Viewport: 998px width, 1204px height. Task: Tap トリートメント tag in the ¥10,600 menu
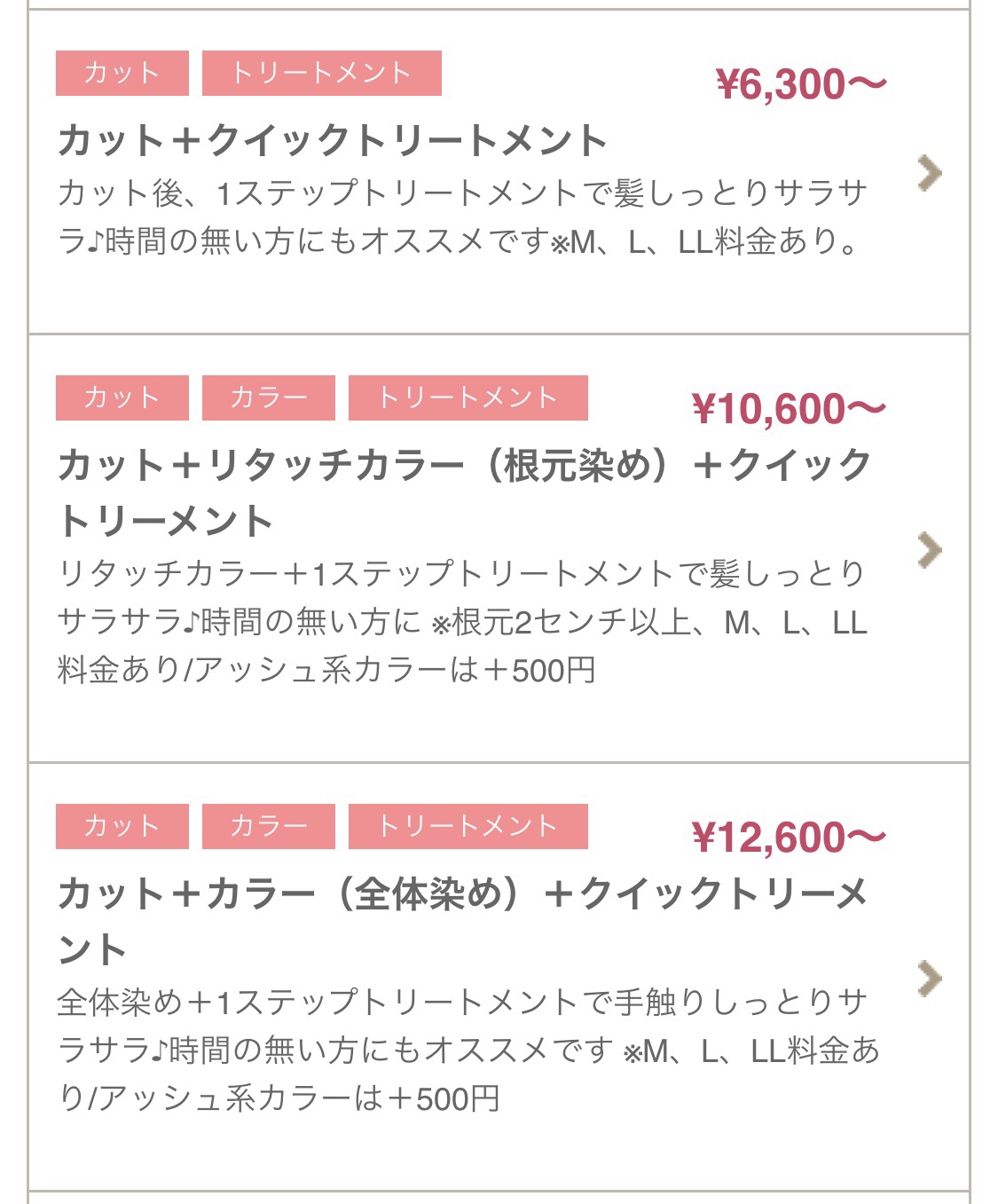click(x=468, y=397)
